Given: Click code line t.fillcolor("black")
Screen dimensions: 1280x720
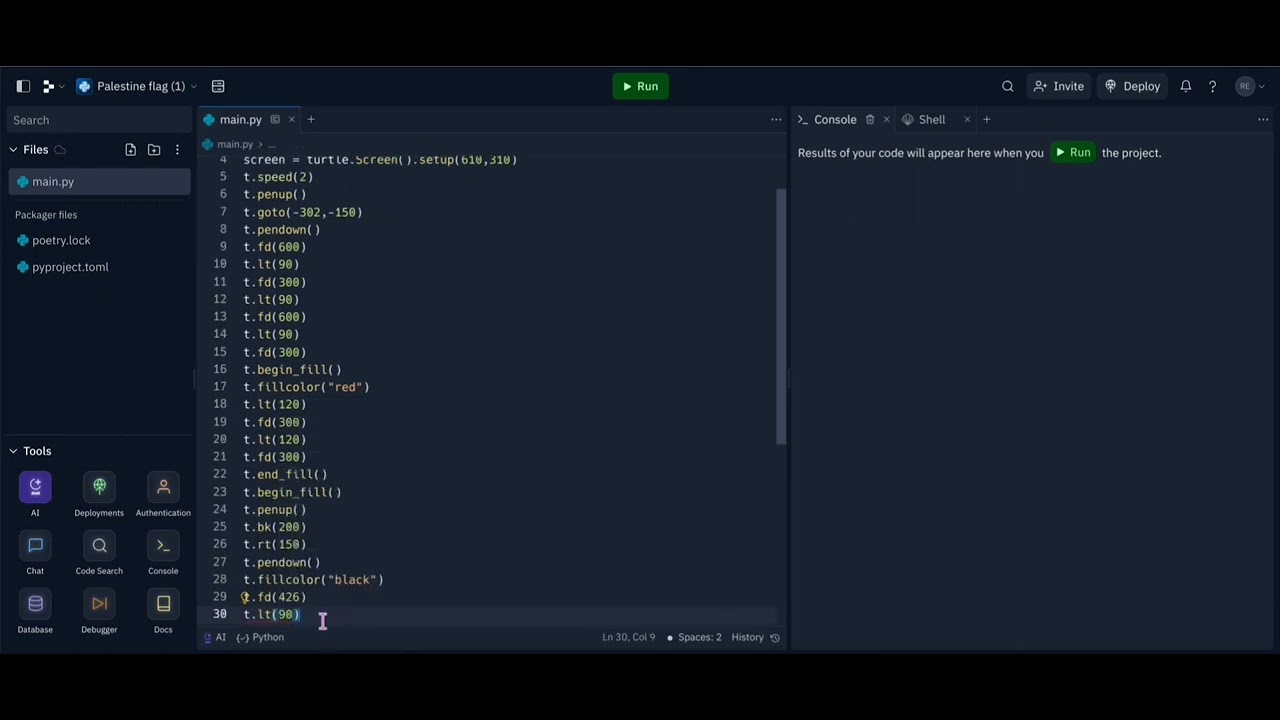Looking at the screenshot, I should tap(313, 580).
